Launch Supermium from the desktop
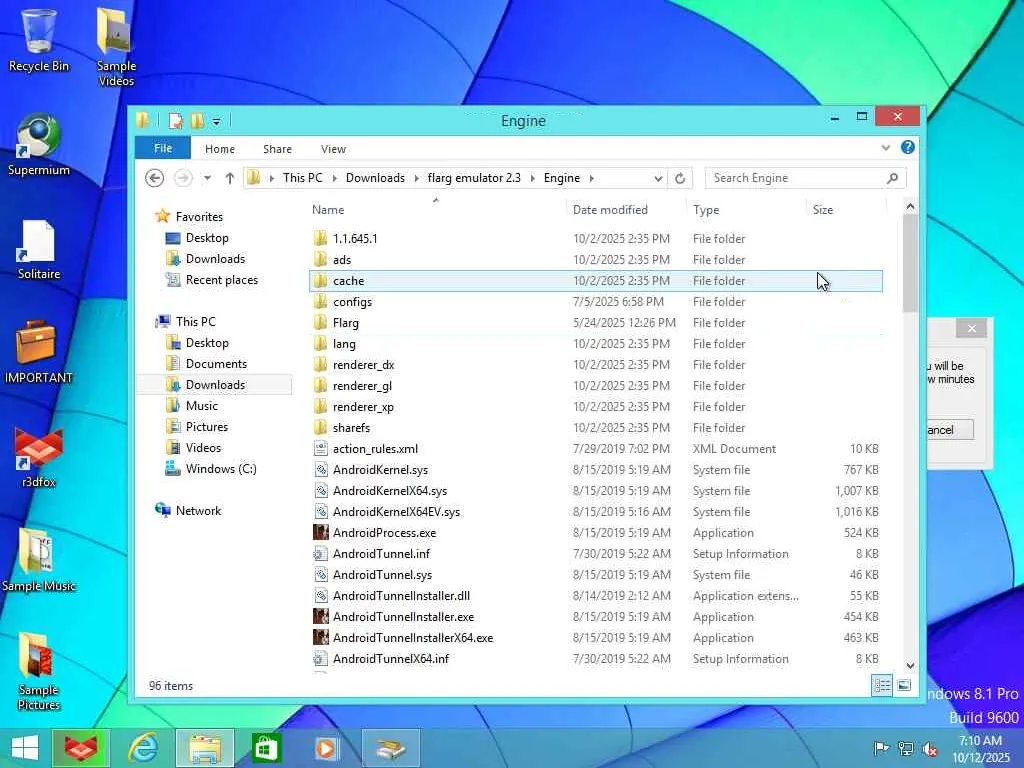Image resolution: width=1024 pixels, height=768 pixels. click(39, 145)
